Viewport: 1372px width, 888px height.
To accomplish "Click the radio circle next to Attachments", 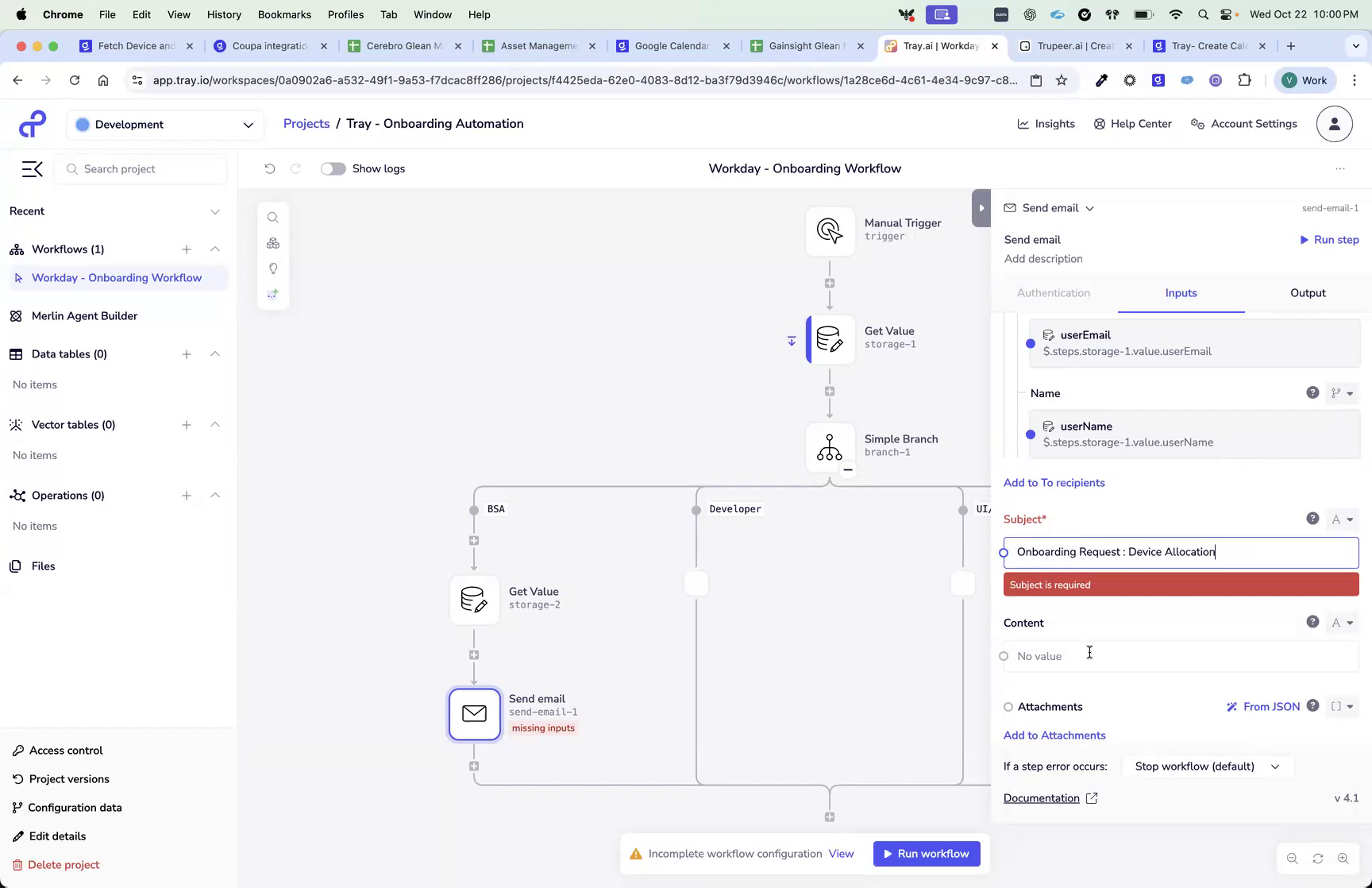I will [1008, 706].
